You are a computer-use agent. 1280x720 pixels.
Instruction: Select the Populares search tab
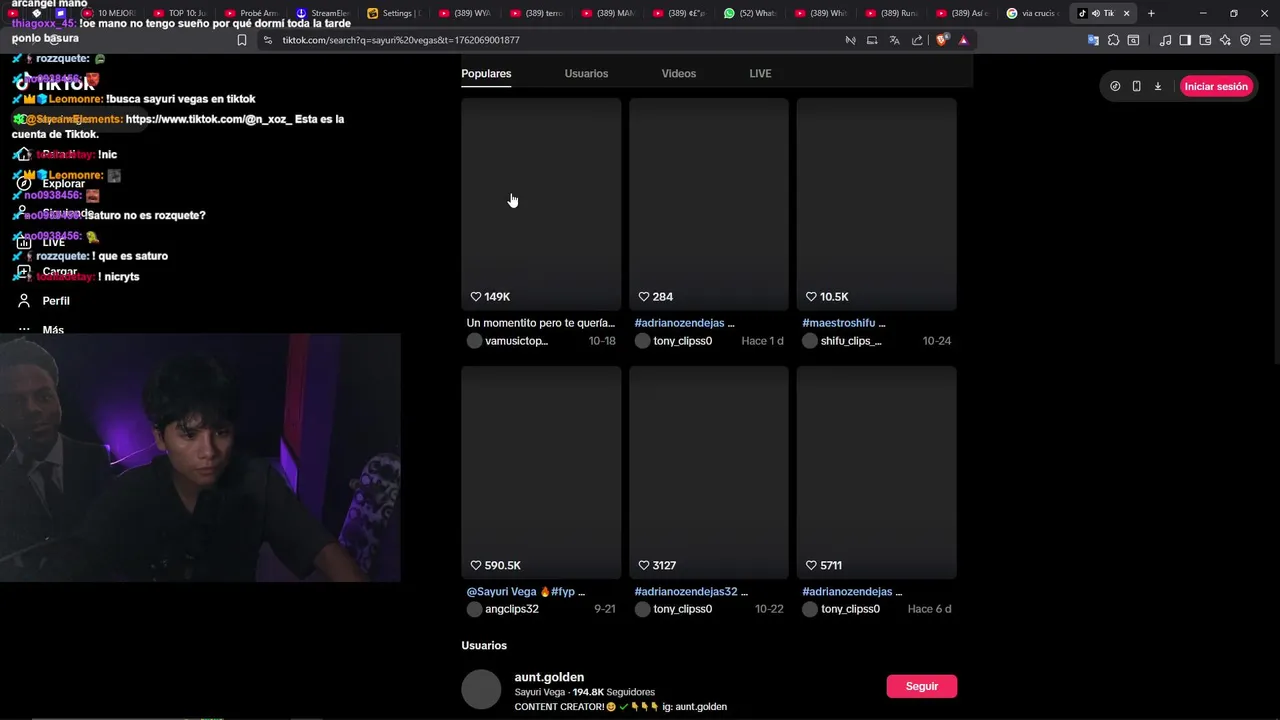pyautogui.click(x=486, y=74)
